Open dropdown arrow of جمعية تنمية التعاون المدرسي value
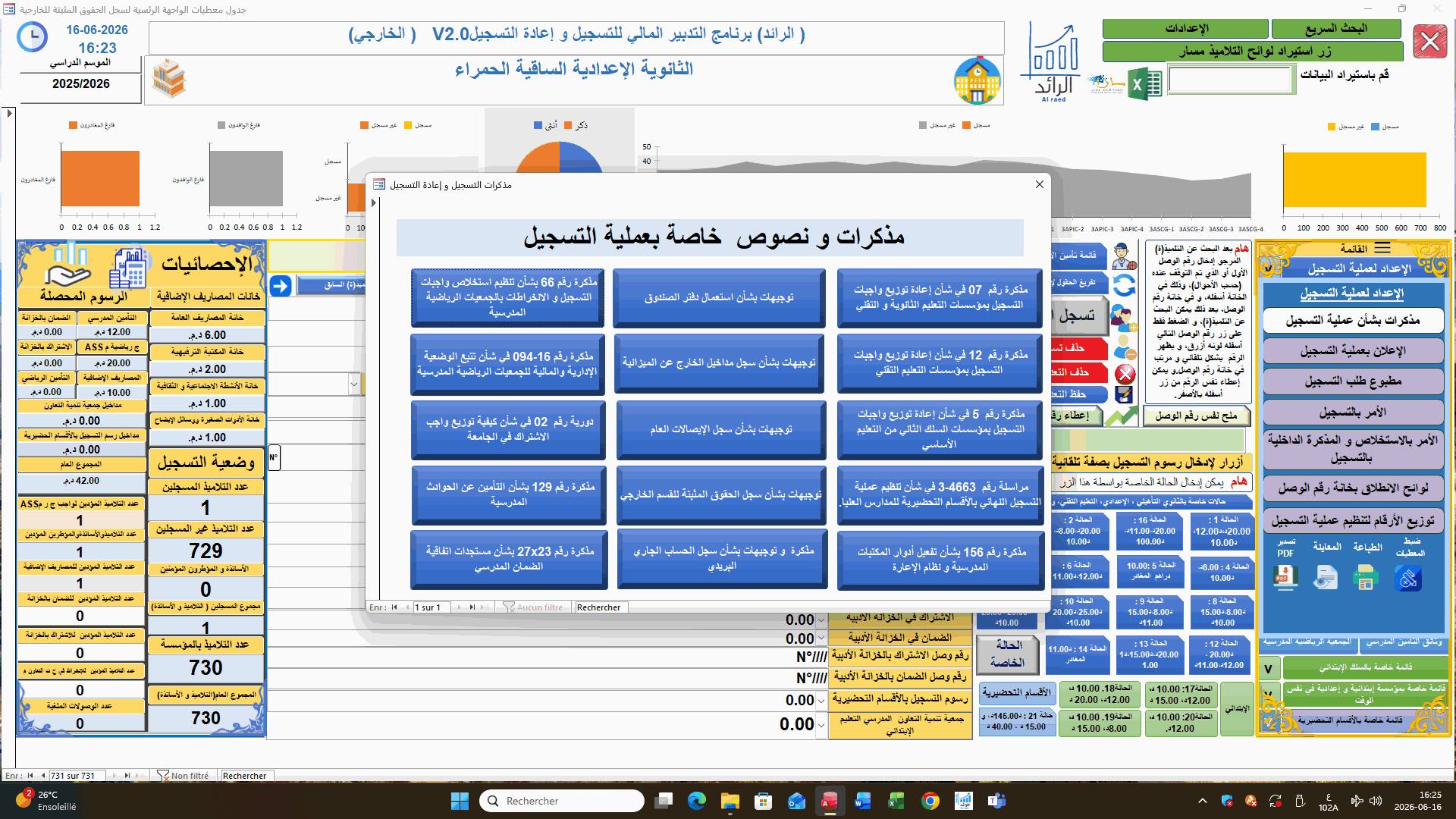Screen dimensions: 1456x819 [x=821, y=725]
